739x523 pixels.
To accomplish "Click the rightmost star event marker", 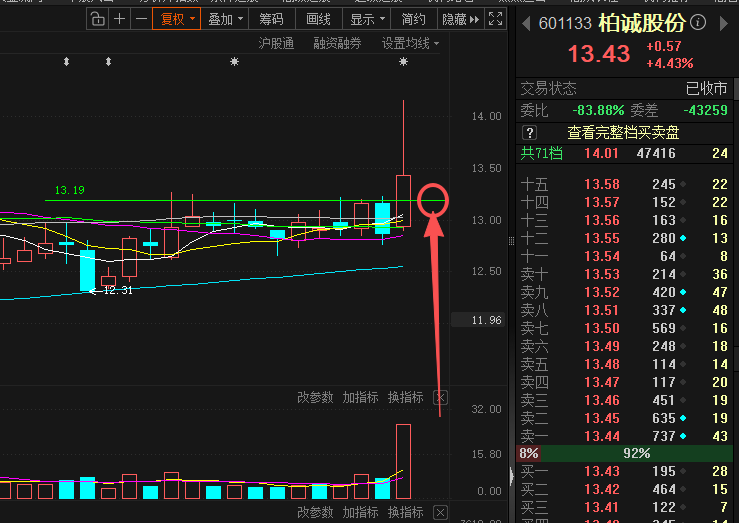I will [403, 62].
